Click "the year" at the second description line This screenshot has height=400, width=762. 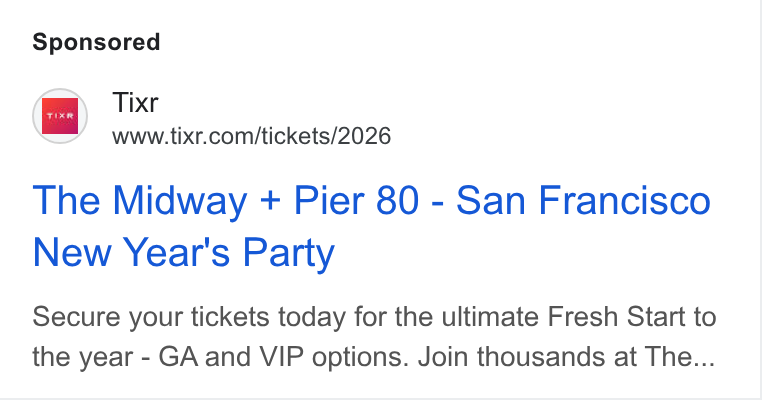point(83,358)
